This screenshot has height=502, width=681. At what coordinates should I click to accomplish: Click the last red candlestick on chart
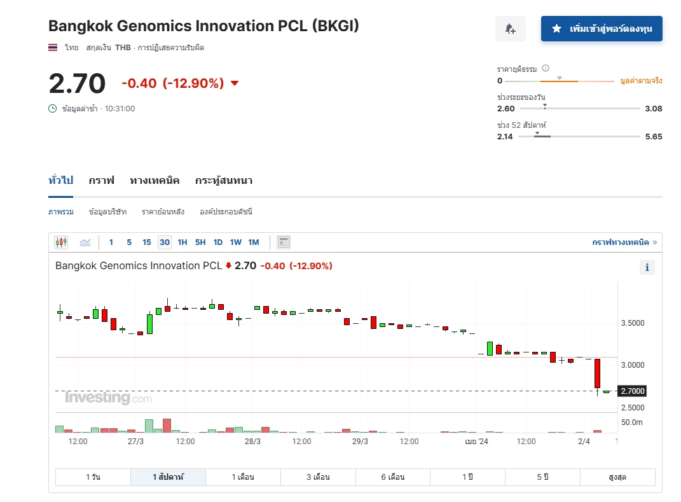(x=597, y=373)
